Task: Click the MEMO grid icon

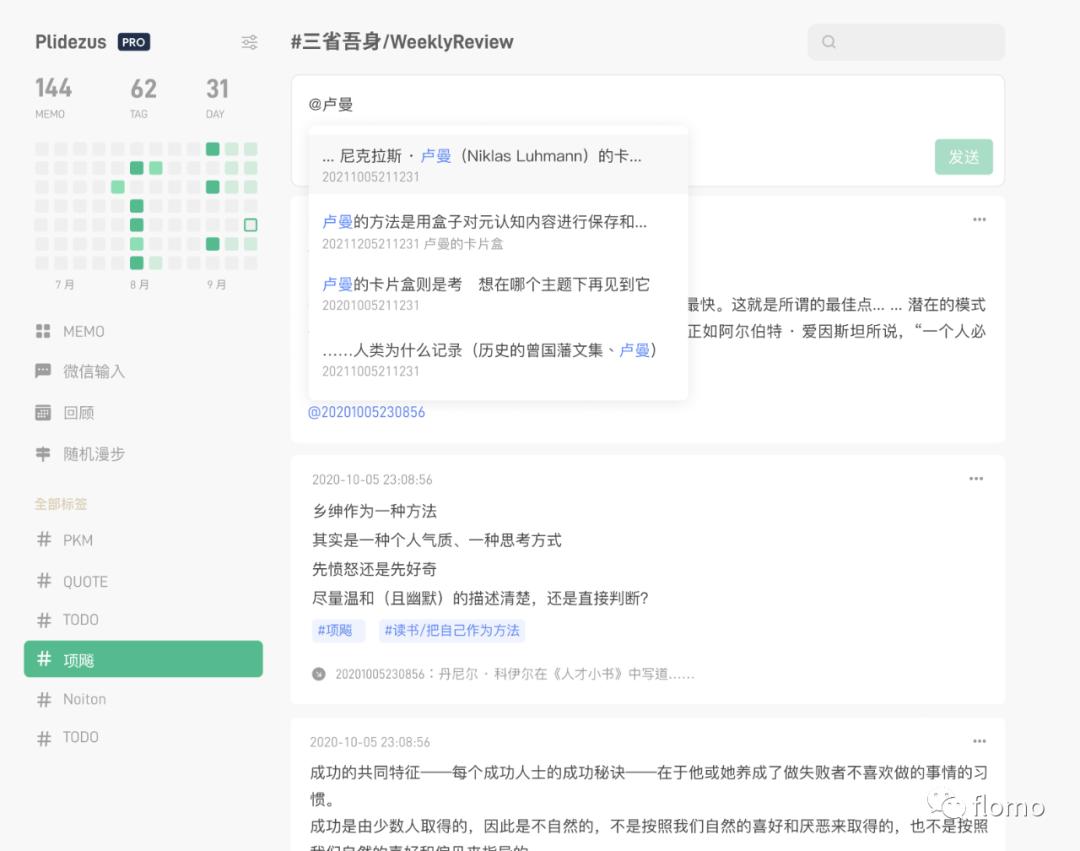Action: (43, 331)
